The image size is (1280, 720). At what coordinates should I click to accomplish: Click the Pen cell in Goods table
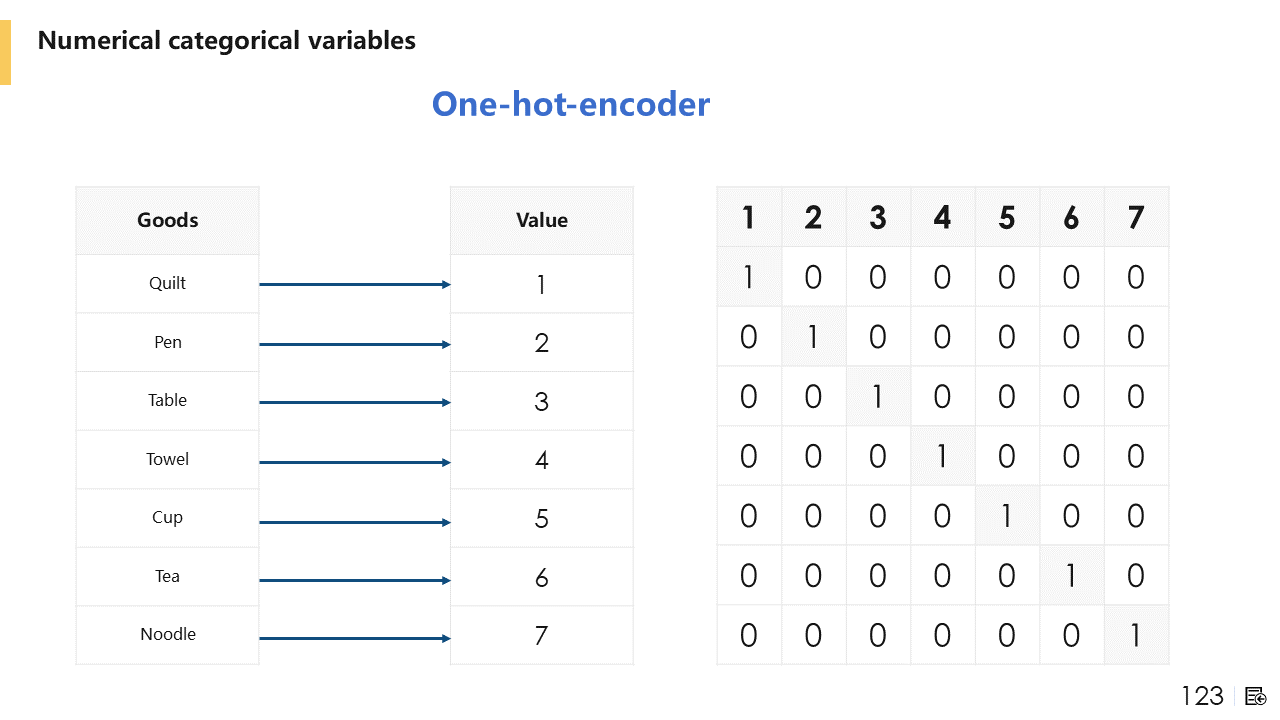(168, 342)
